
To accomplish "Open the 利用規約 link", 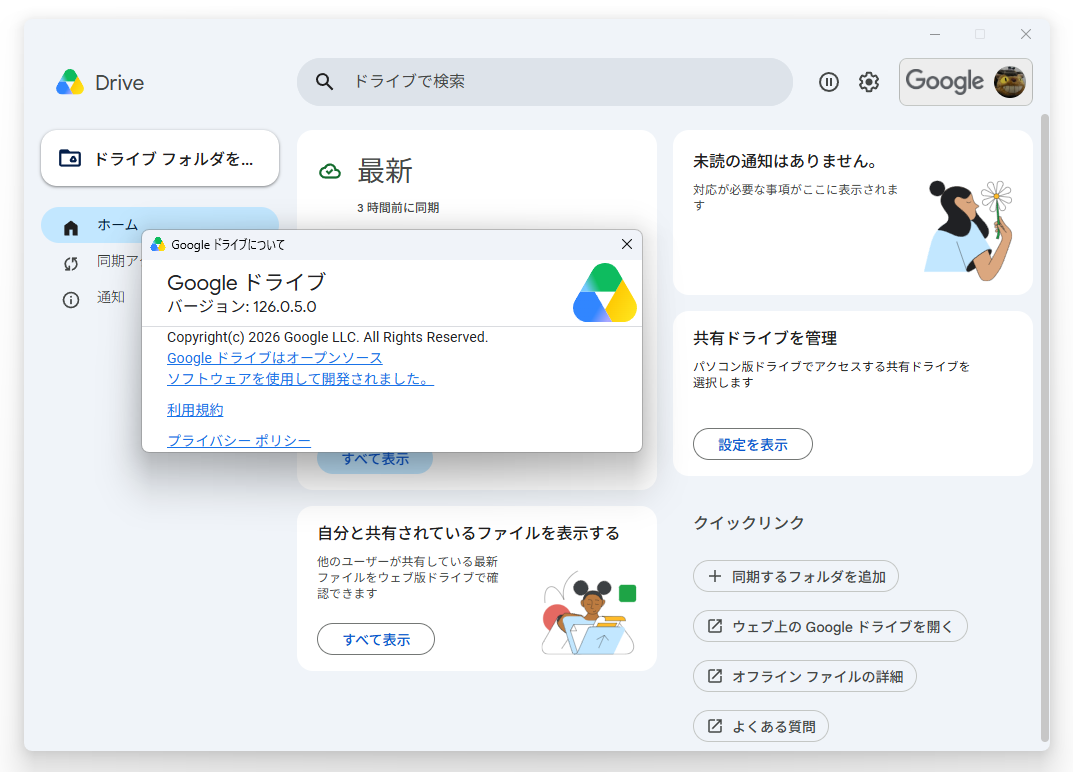I will click(x=195, y=410).
